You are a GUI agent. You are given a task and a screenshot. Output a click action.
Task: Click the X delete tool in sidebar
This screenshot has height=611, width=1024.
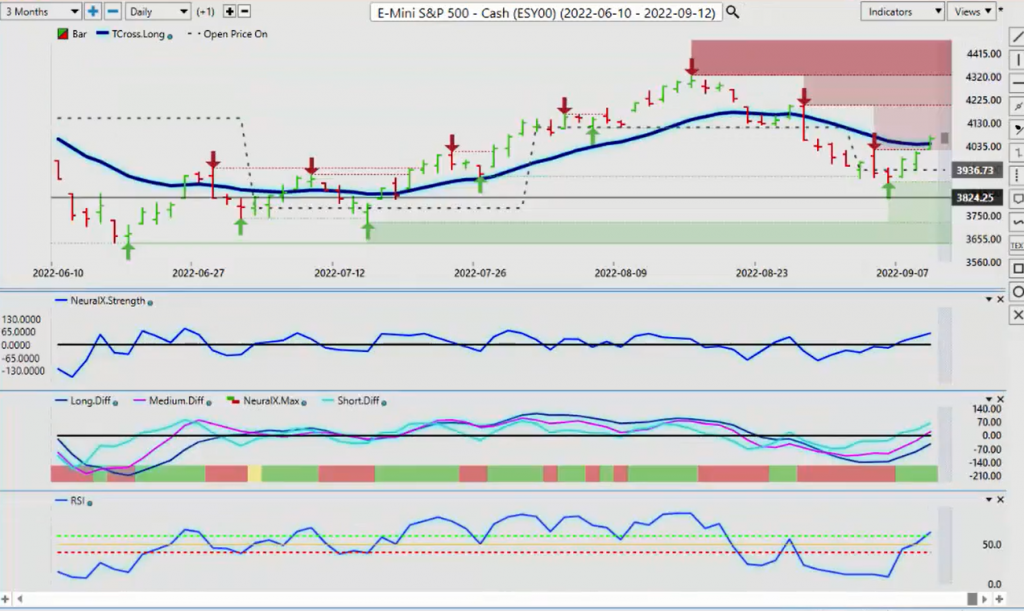[1017, 315]
